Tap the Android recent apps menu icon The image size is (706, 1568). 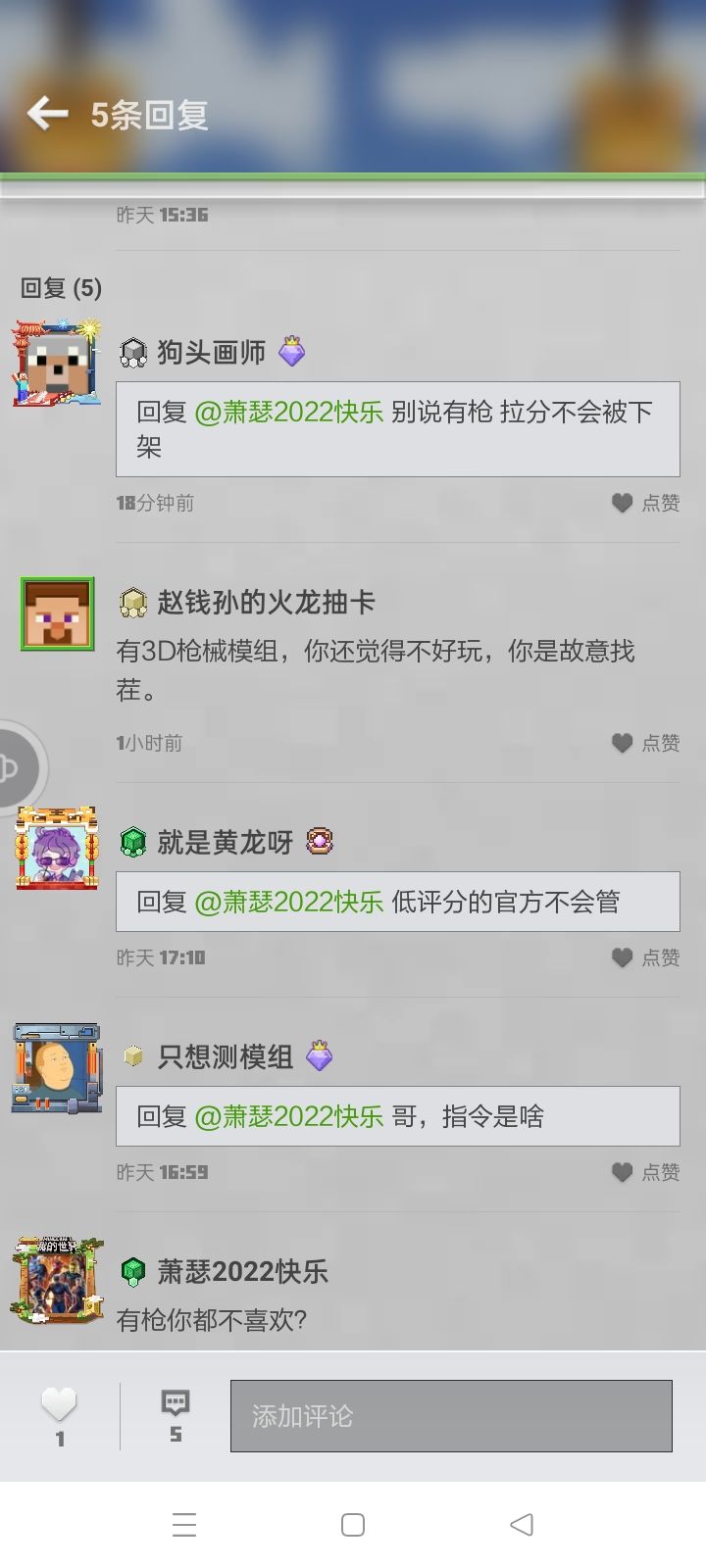184,1525
